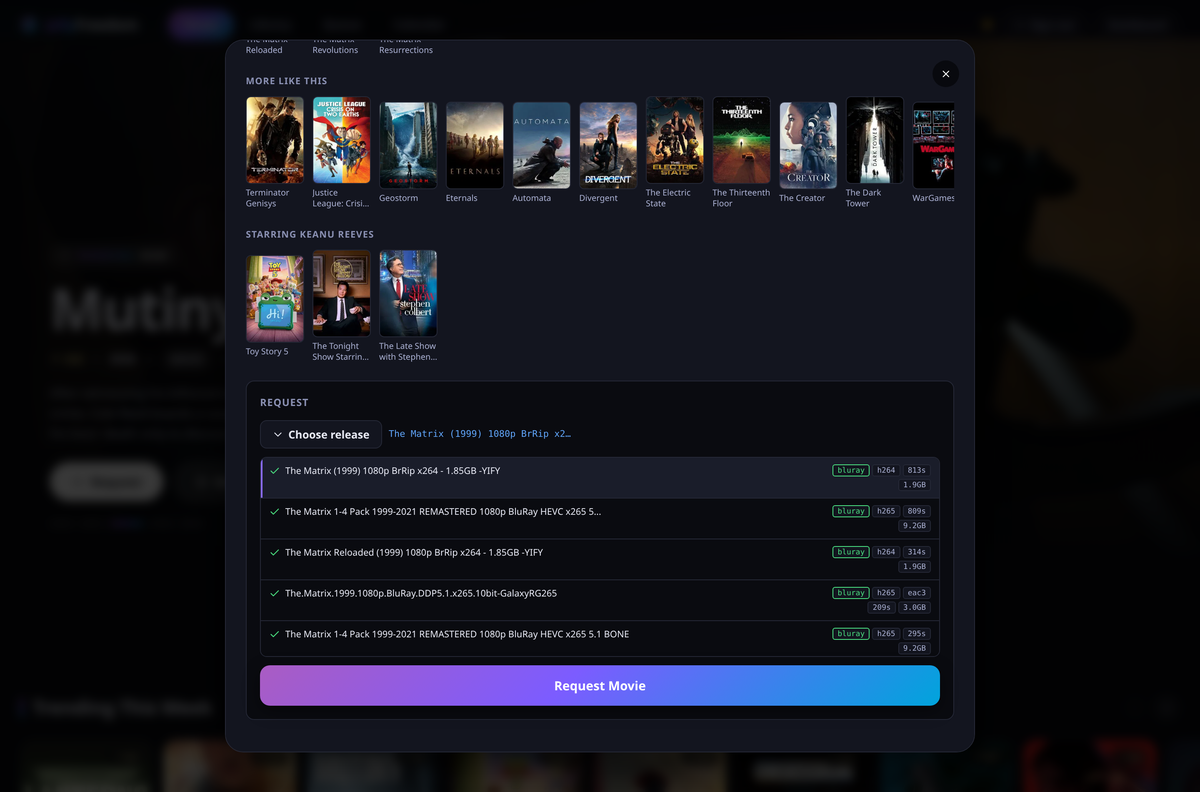Click the 813s seeders tag
The width and height of the screenshot is (1200, 792).
tap(917, 470)
